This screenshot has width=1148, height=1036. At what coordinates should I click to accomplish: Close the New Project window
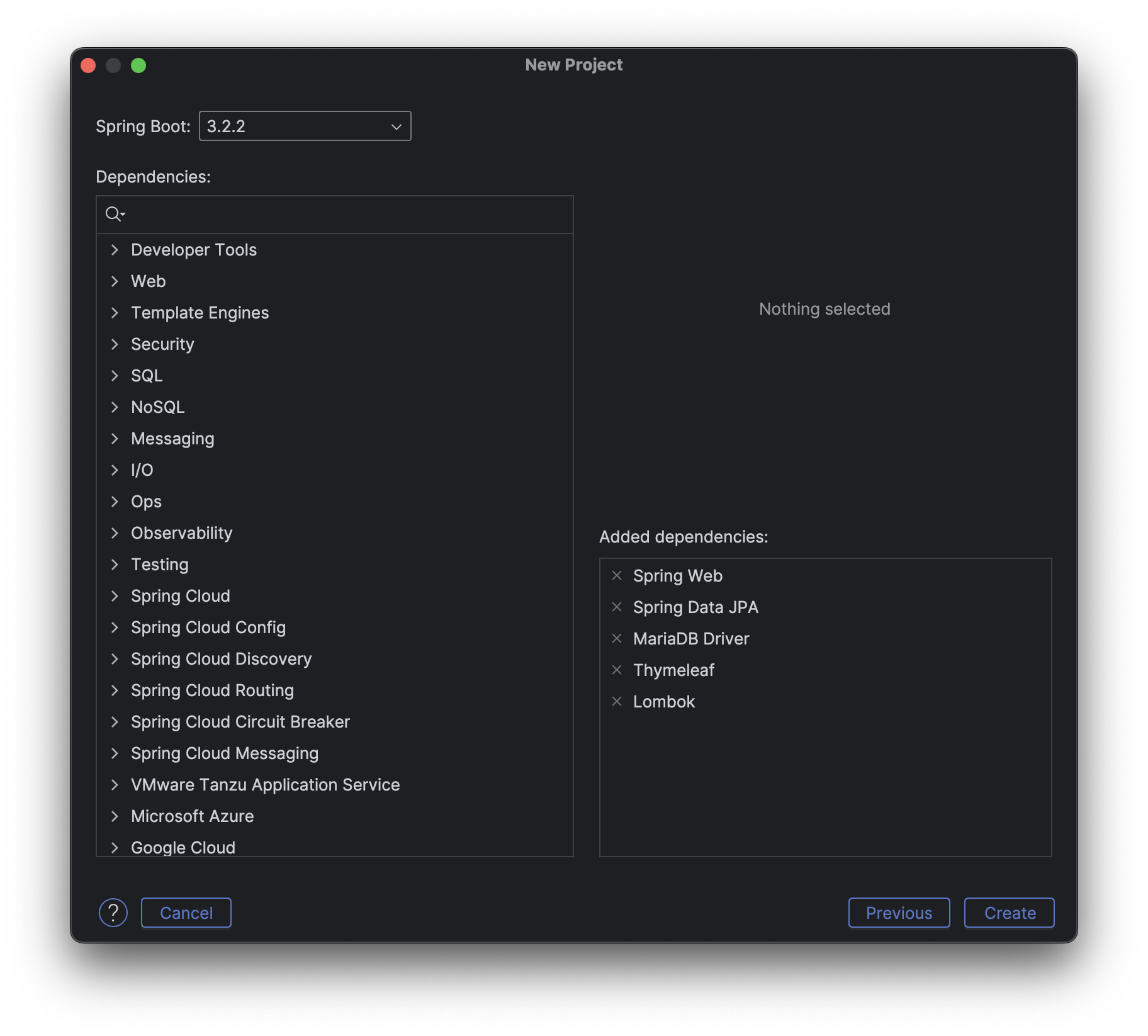(x=88, y=65)
